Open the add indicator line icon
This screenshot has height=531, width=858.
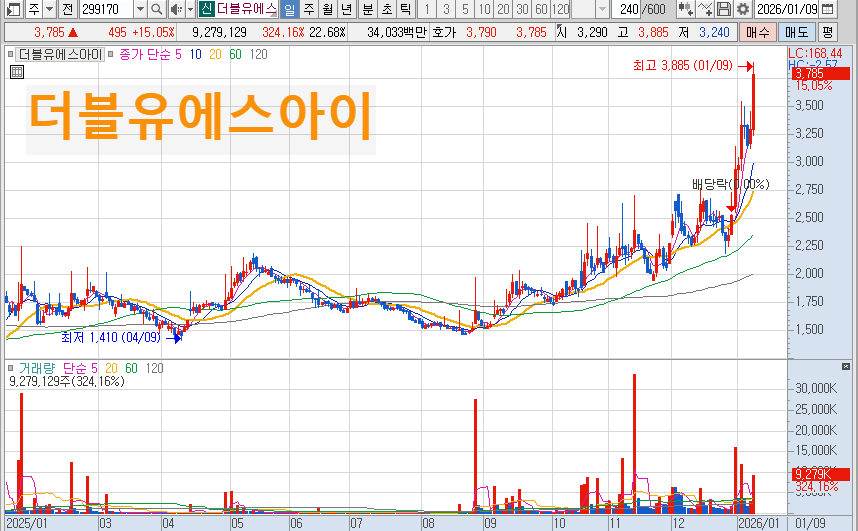click(x=705, y=9)
